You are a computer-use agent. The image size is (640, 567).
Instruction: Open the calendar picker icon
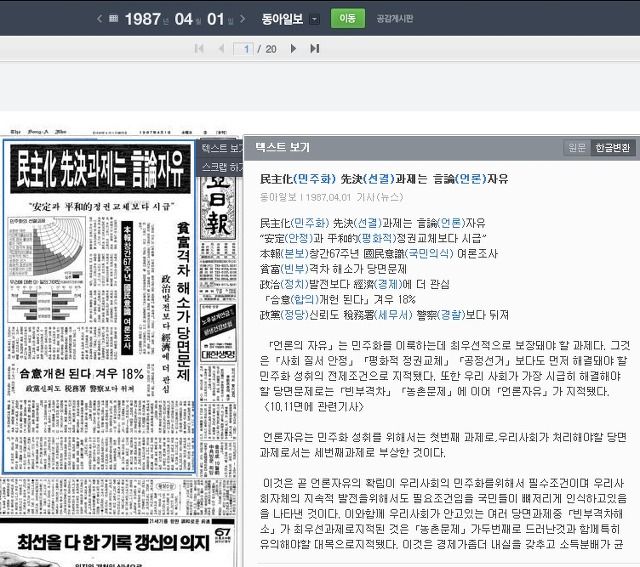[x=114, y=18]
